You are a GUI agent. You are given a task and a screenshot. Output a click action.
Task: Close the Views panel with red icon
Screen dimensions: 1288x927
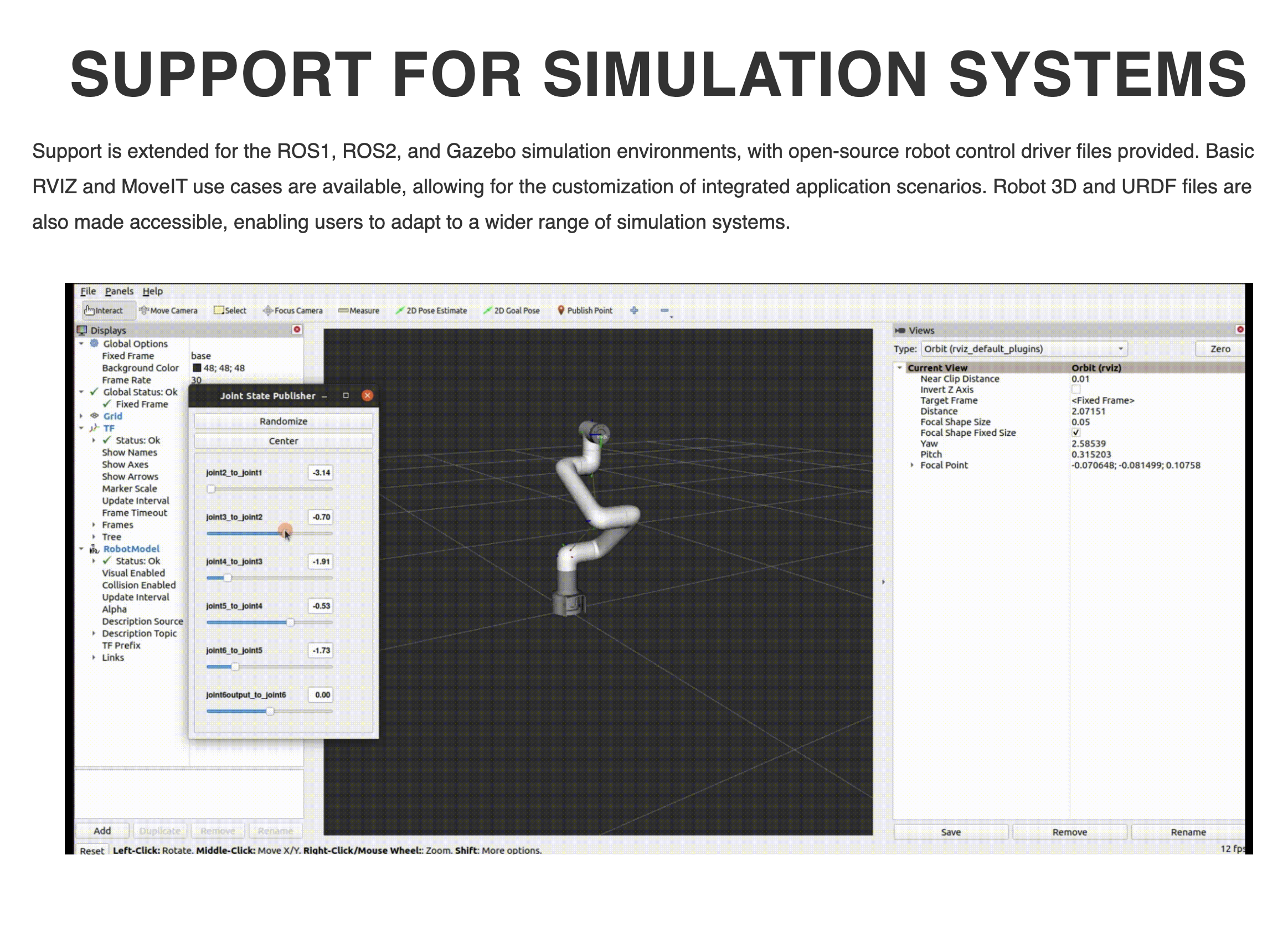pos(1240,329)
